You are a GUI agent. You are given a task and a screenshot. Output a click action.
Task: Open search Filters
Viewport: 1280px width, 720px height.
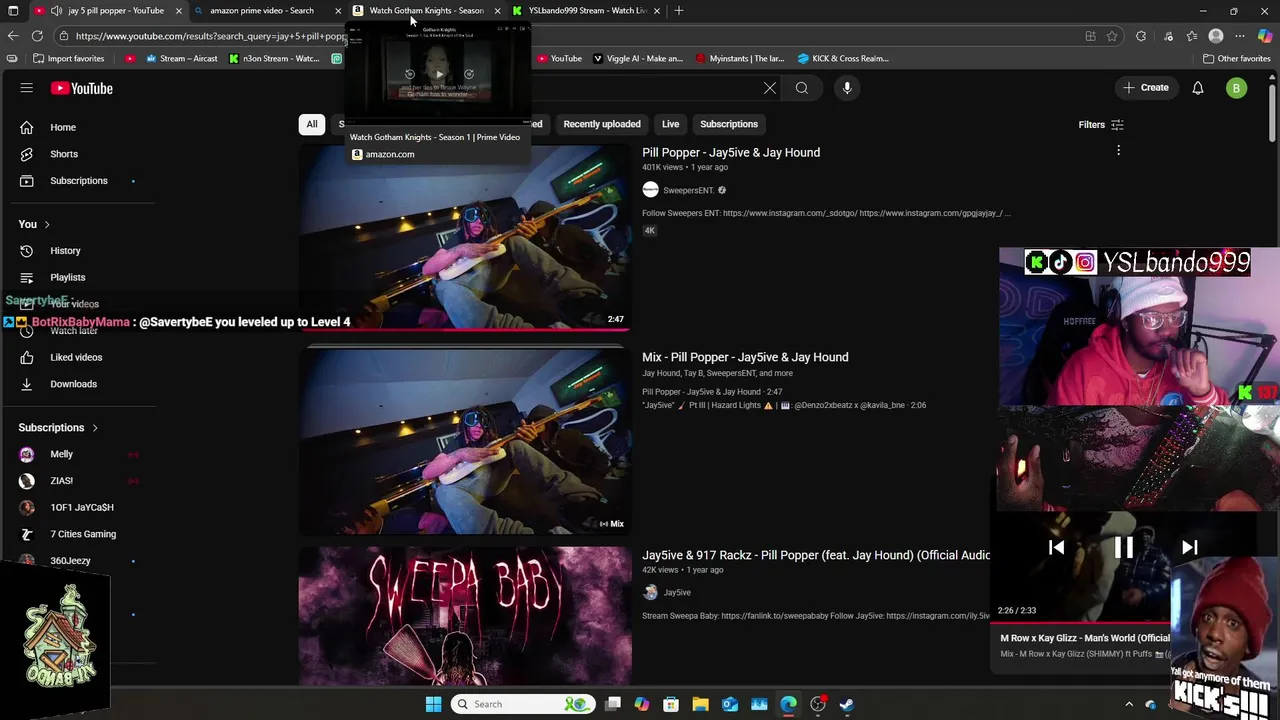coord(1101,125)
